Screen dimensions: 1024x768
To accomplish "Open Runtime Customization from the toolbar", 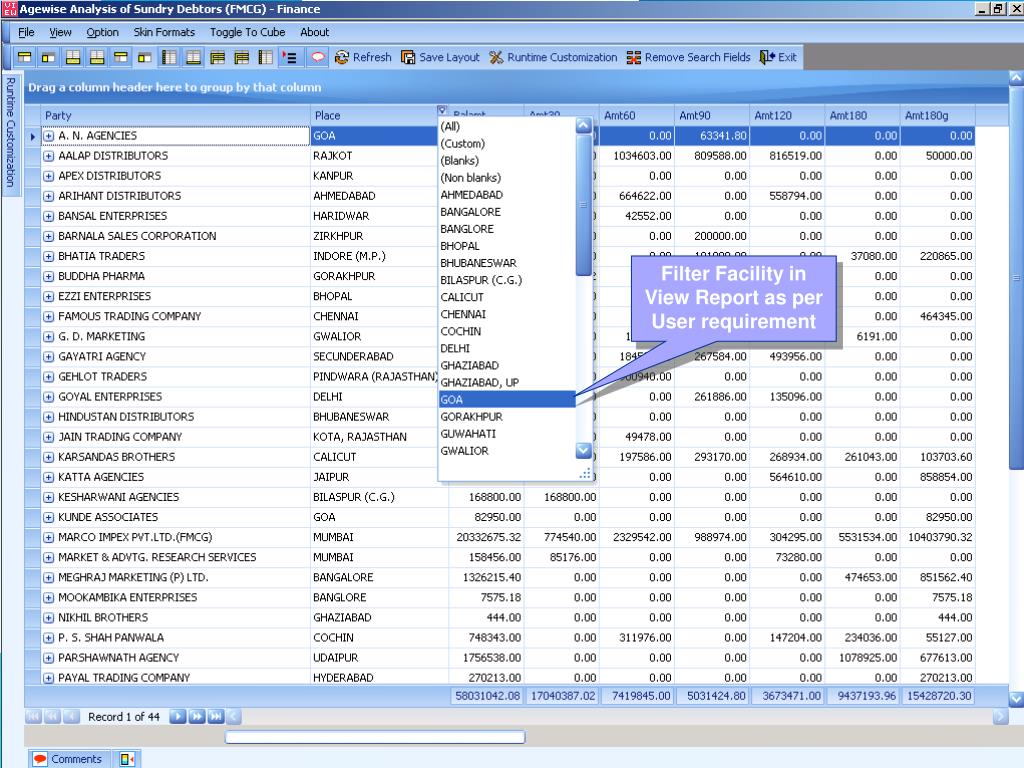I will (x=553, y=57).
